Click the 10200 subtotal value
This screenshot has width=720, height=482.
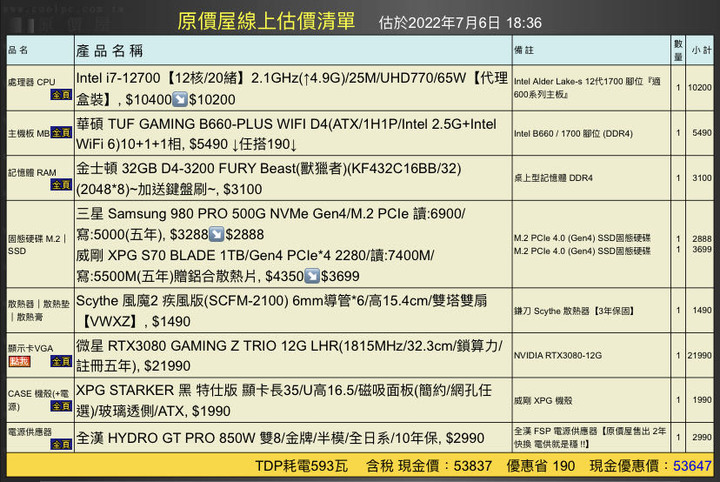click(x=700, y=87)
